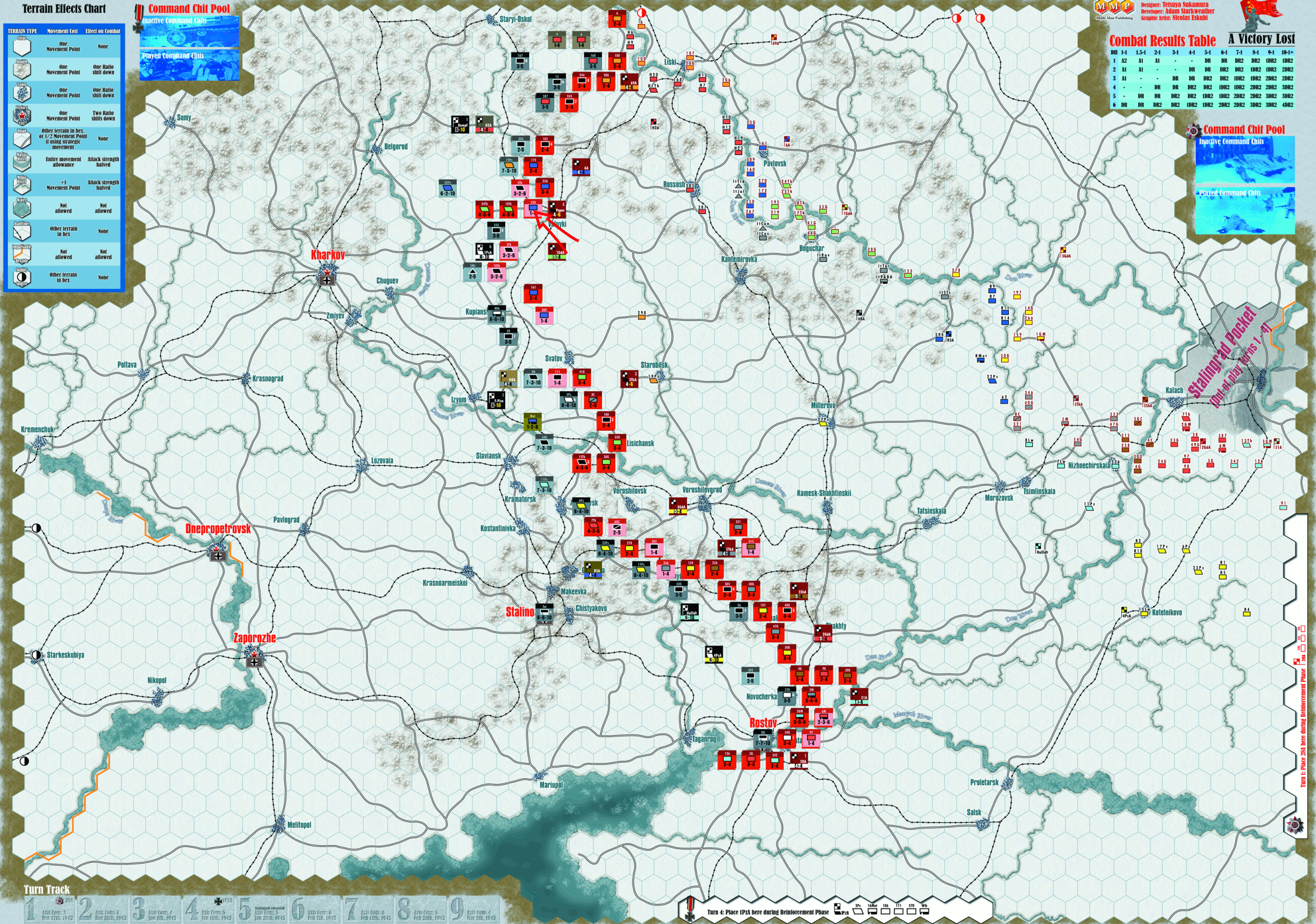Select the LAH 7-3-10 counter
The width and height of the screenshot is (1316, 924).
pos(544,443)
